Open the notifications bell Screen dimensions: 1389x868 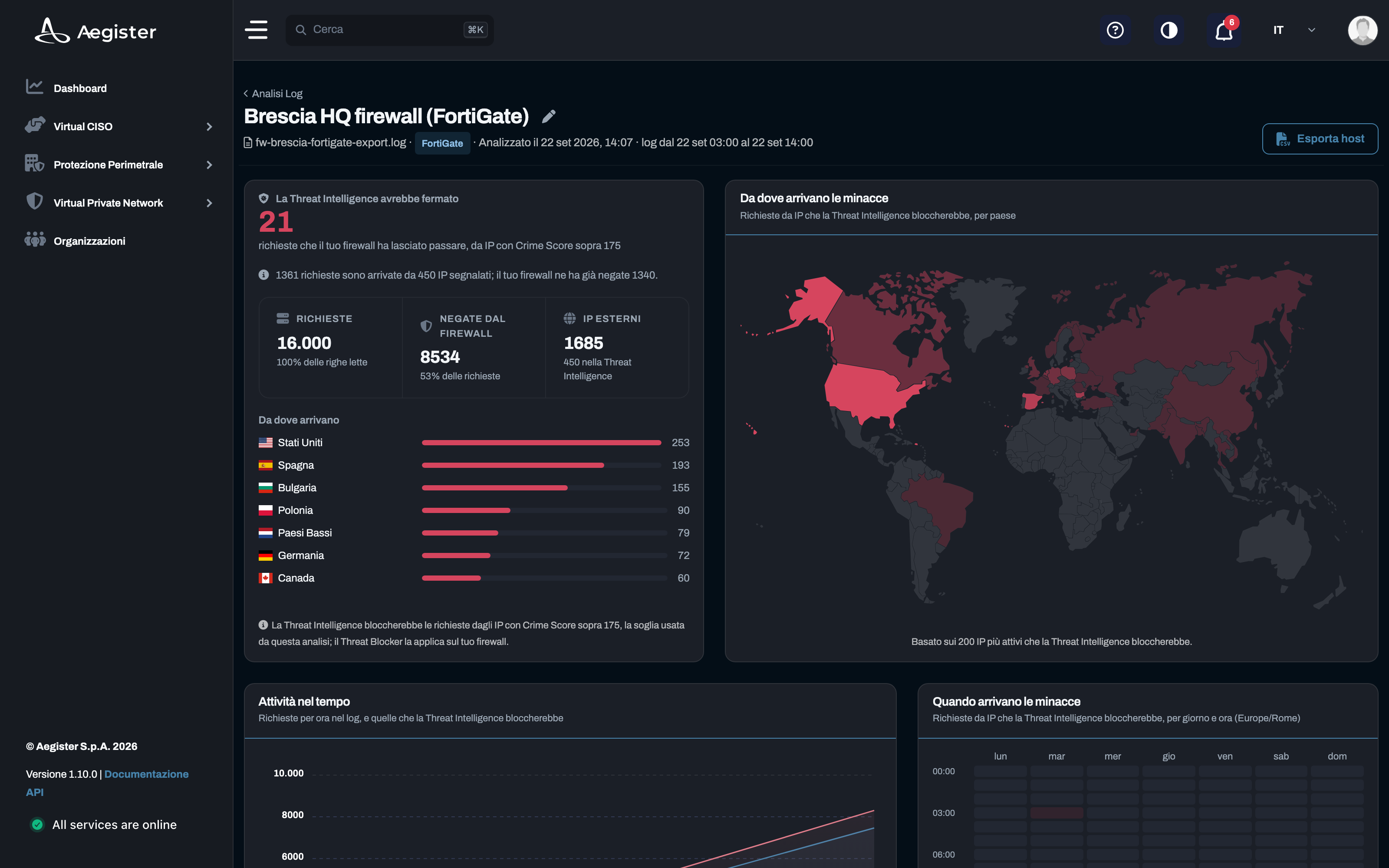(x=1224, y=30)
